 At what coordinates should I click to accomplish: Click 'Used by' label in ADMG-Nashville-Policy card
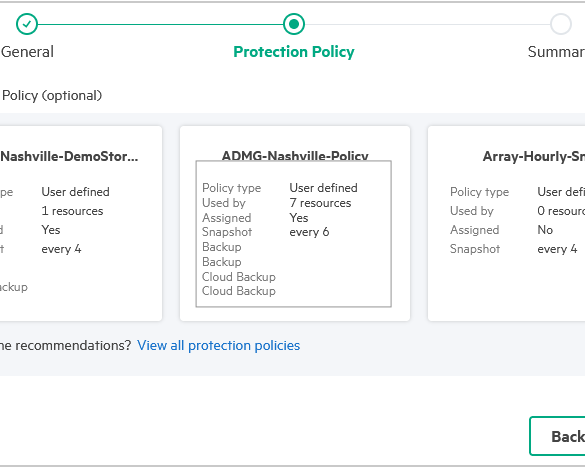224,203
